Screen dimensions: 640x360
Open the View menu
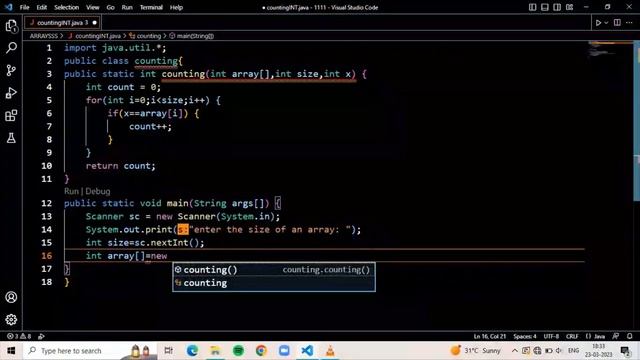click(x=93, y=7)
